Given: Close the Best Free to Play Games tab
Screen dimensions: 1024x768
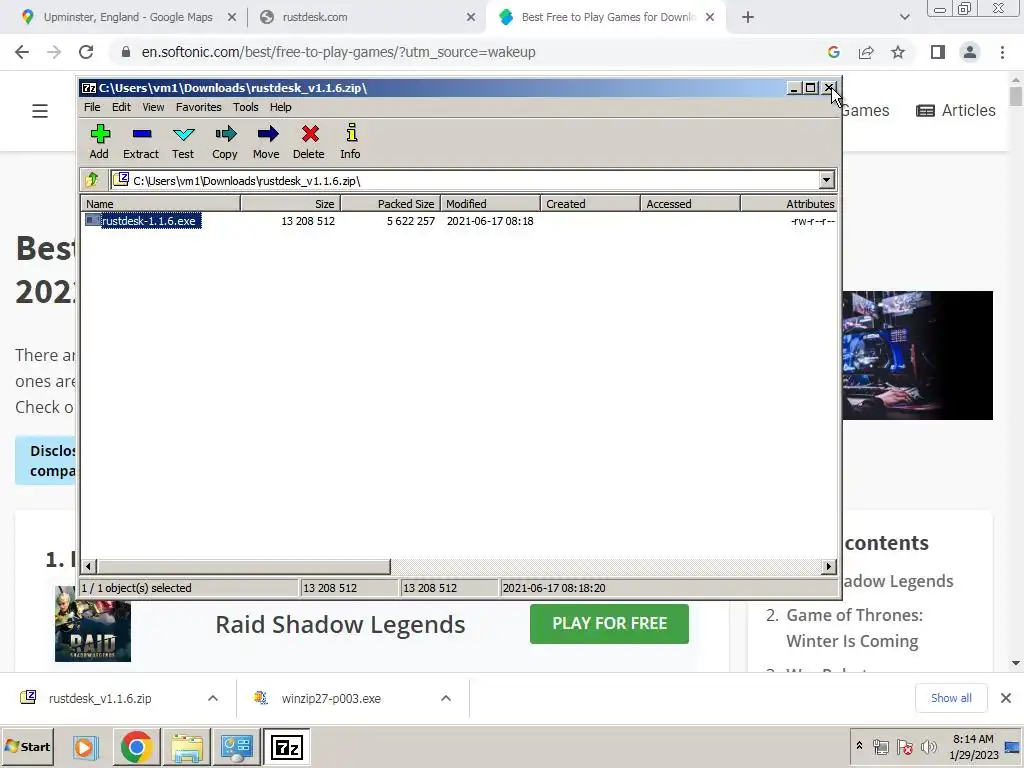Looking at the screenshot, I should tap(710, 18).
